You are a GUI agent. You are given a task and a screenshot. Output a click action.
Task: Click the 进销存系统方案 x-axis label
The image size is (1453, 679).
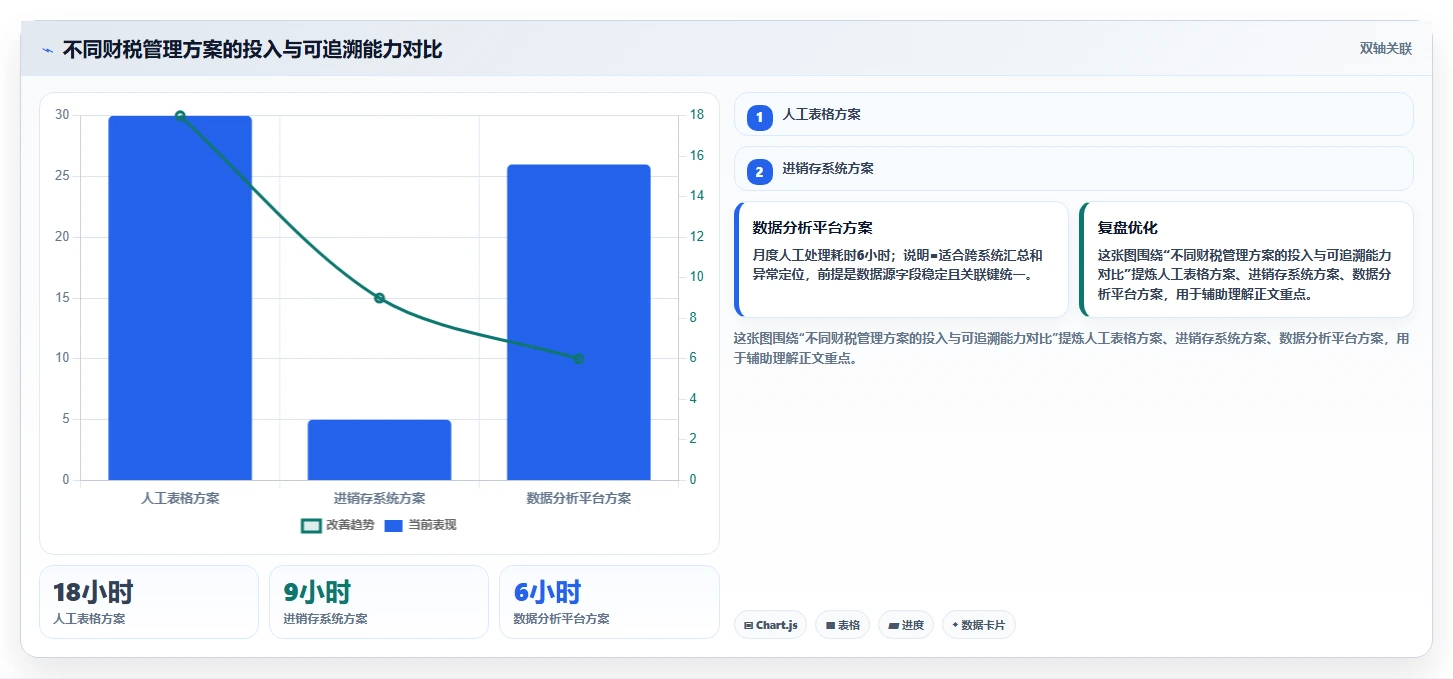pyautogui.click(x=379, y=498)
